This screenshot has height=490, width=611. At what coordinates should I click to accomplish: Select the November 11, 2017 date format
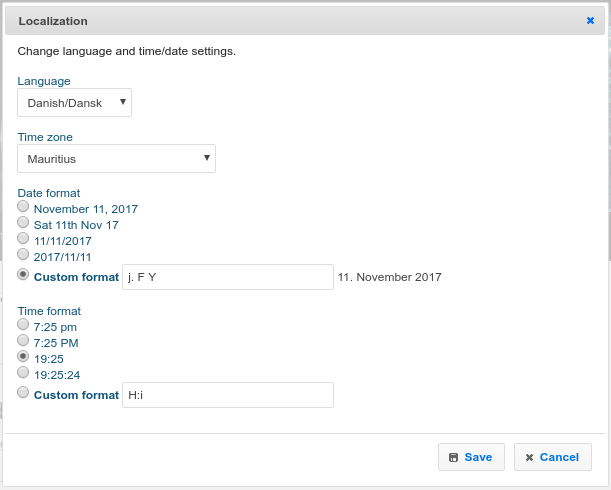(x=23, y=206)
